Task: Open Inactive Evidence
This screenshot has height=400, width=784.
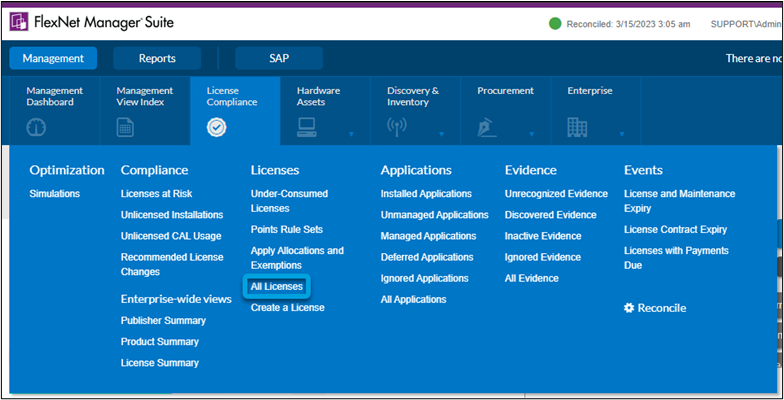Action: point(543,236)
